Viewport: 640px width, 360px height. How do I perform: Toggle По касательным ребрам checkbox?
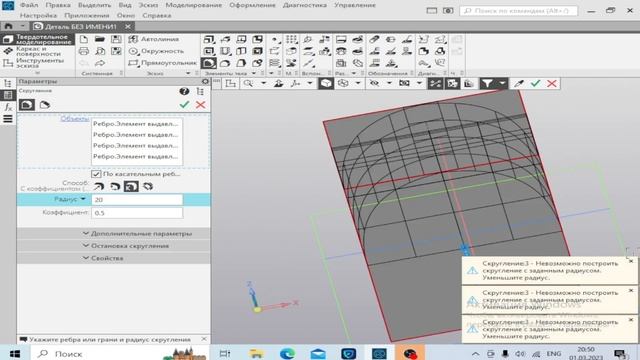[96, 174]
